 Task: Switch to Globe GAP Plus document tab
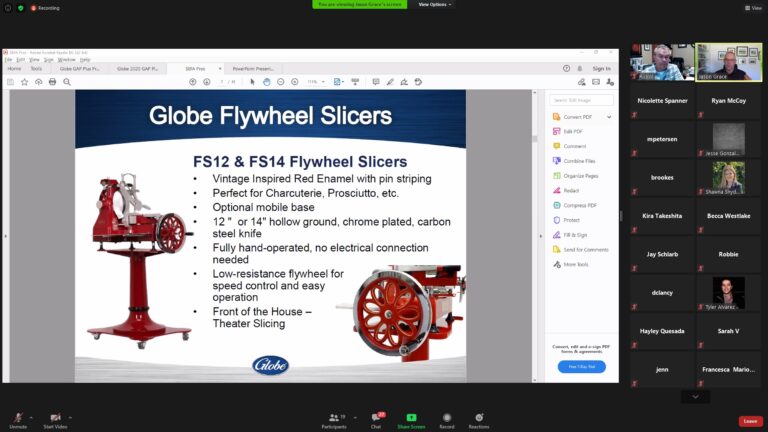(79, 69)
